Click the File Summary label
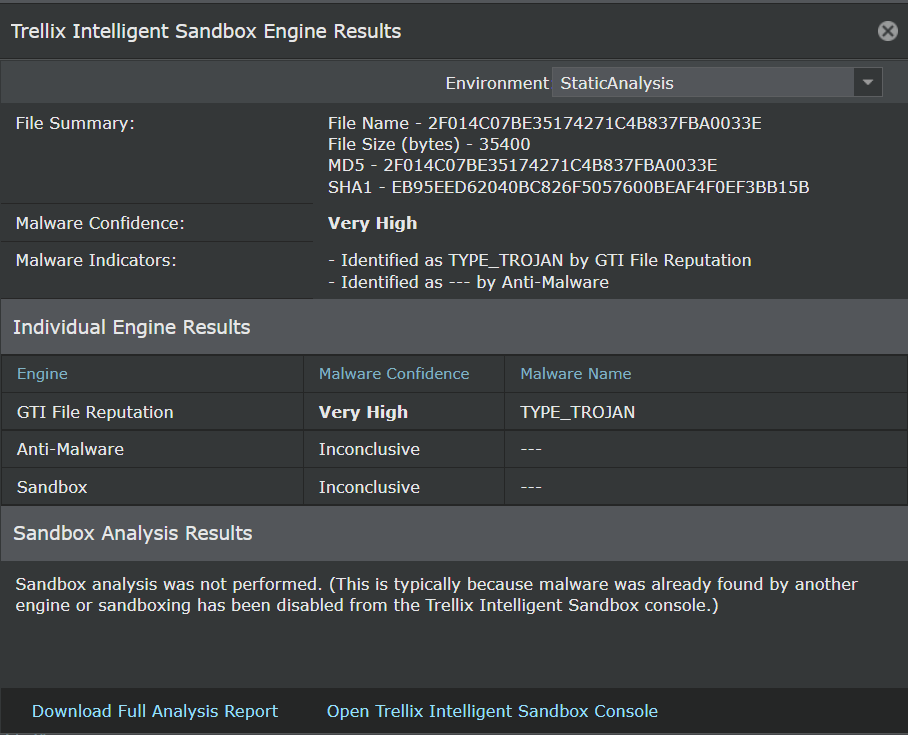 tap(75, 123)
